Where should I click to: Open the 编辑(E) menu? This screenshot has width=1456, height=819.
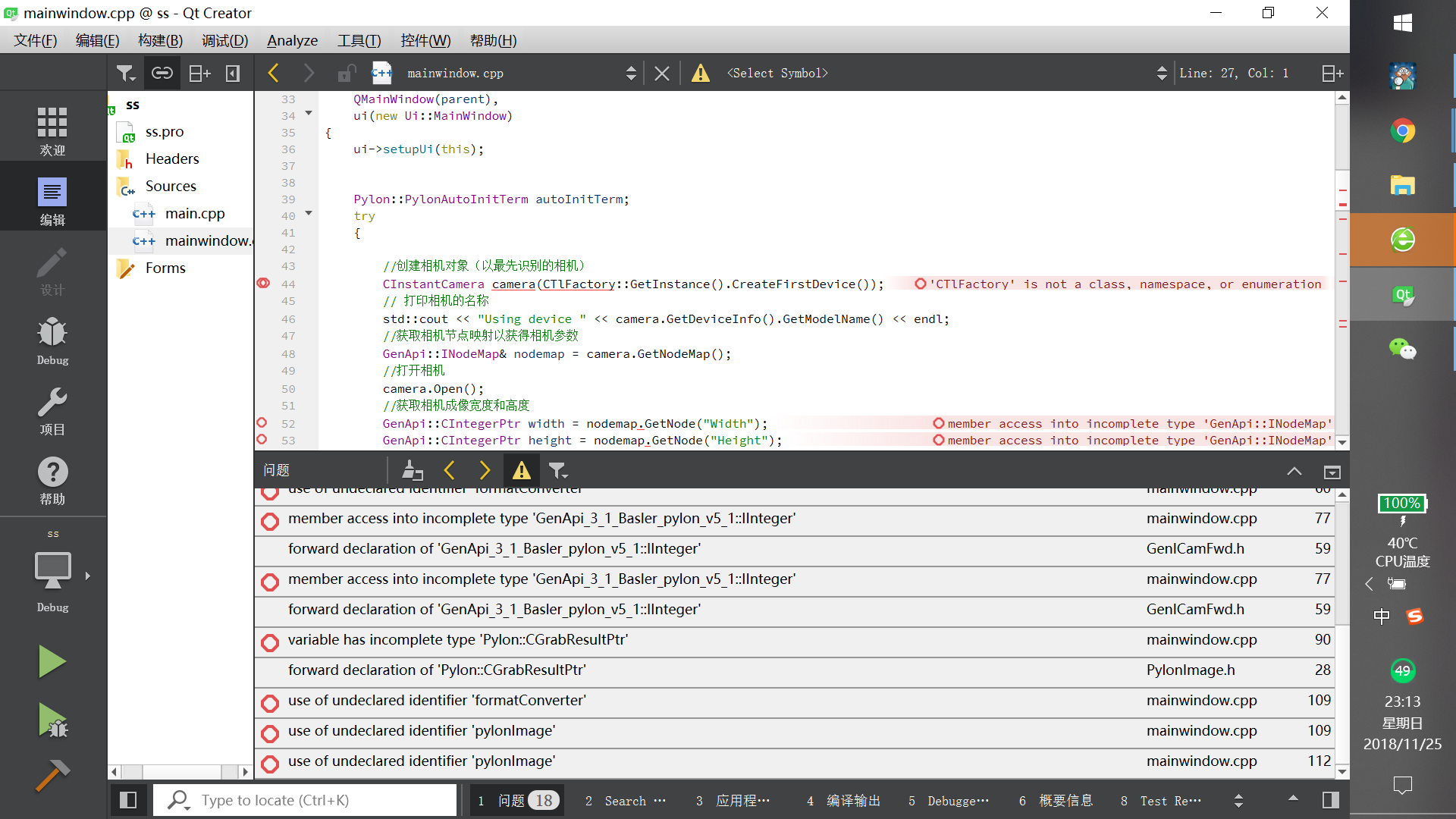[97, 40]
